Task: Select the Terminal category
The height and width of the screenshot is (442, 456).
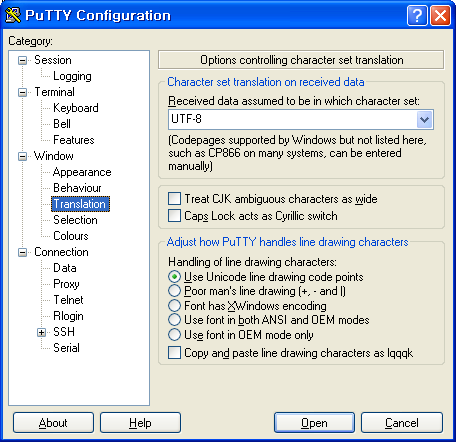Action: click(x=55, y=92)
